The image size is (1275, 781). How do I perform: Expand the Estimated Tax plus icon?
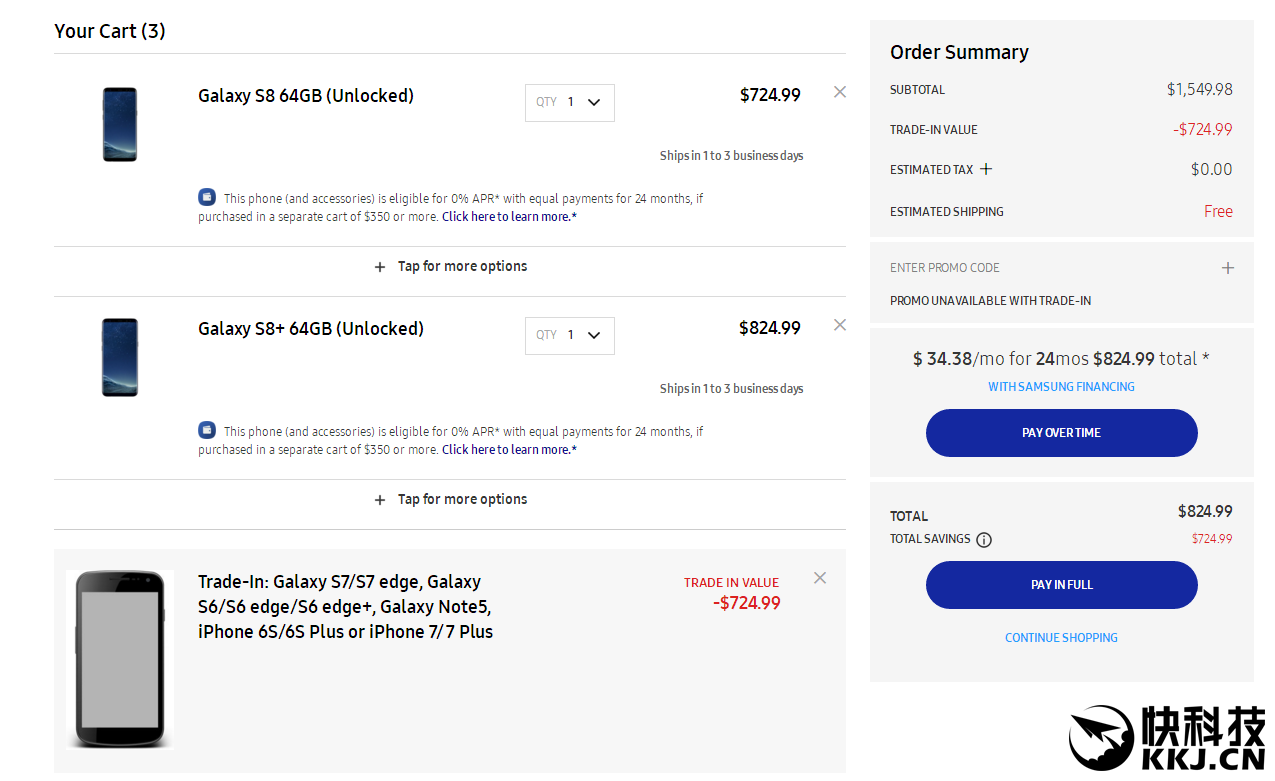[986, 169]
